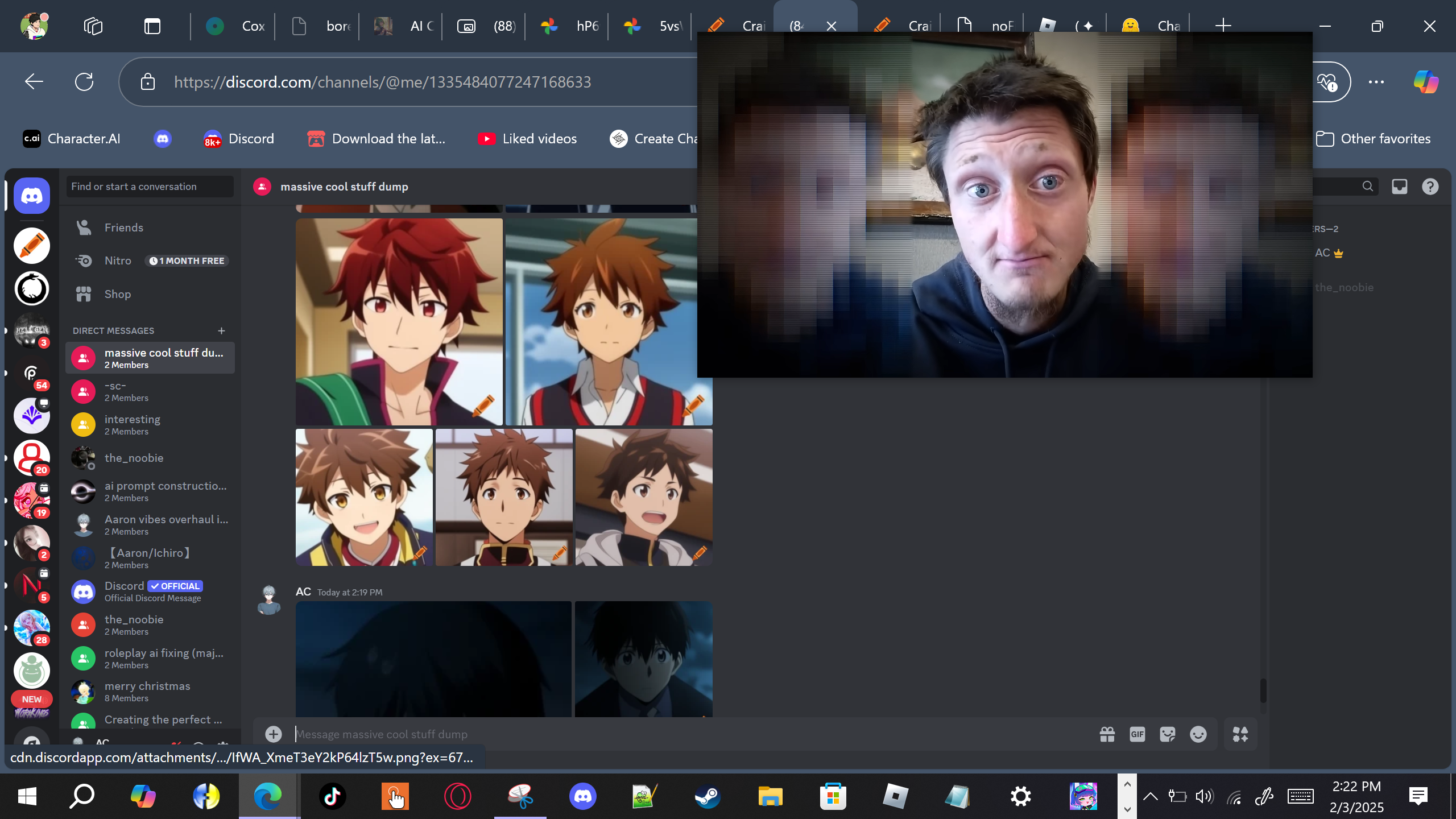Open Windows notification center

1418,796
